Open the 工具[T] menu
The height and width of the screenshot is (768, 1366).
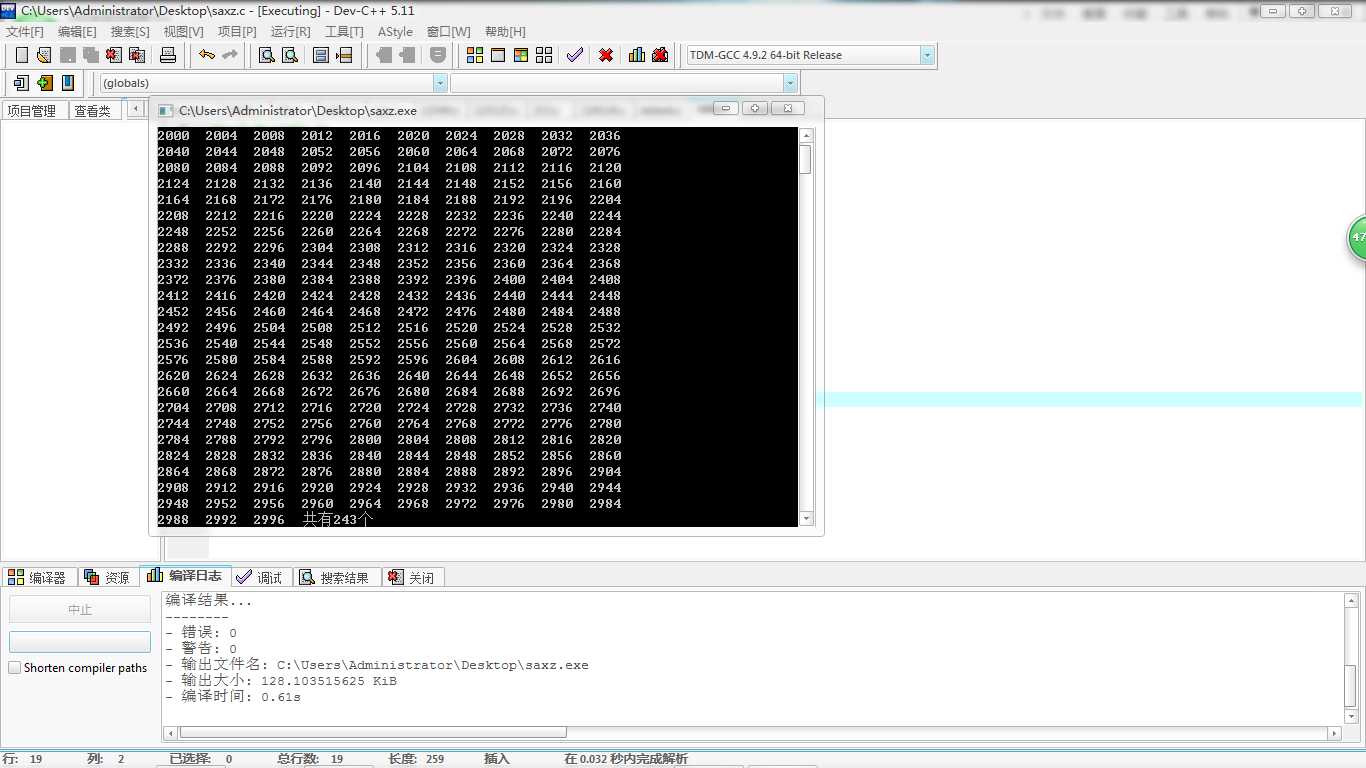[344, 31]
